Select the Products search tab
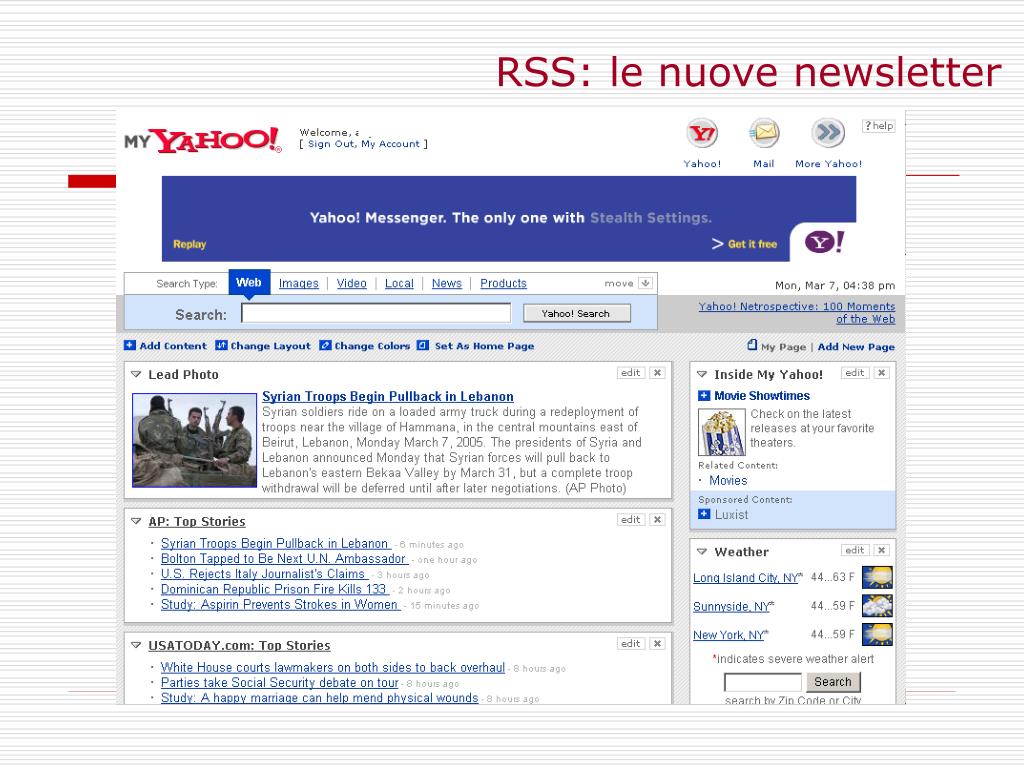Screen dimensions: 1024x768 (504, 283)
